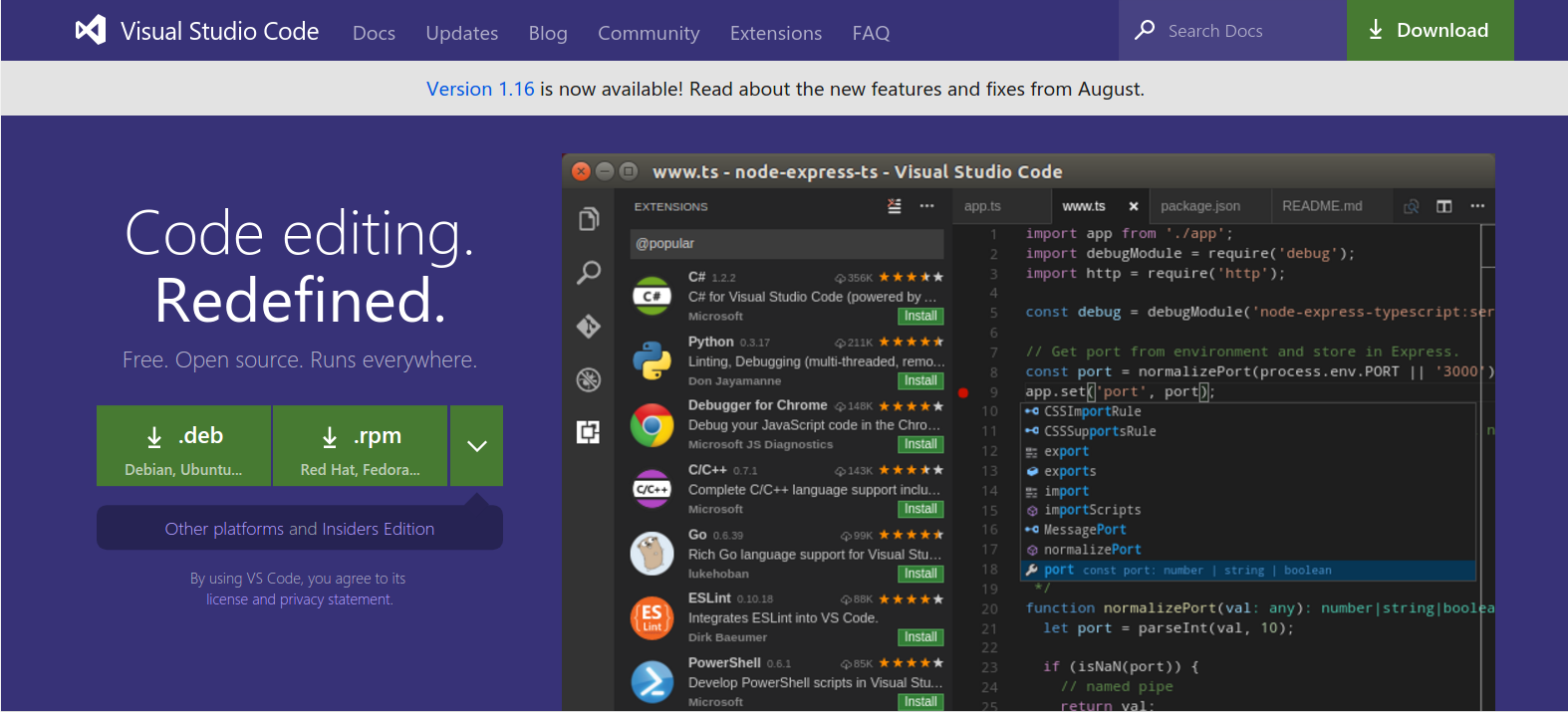Open the Debug icon in activity bar
The width and height of the screenshot is (1568, 712).
[x=589, y=379]
